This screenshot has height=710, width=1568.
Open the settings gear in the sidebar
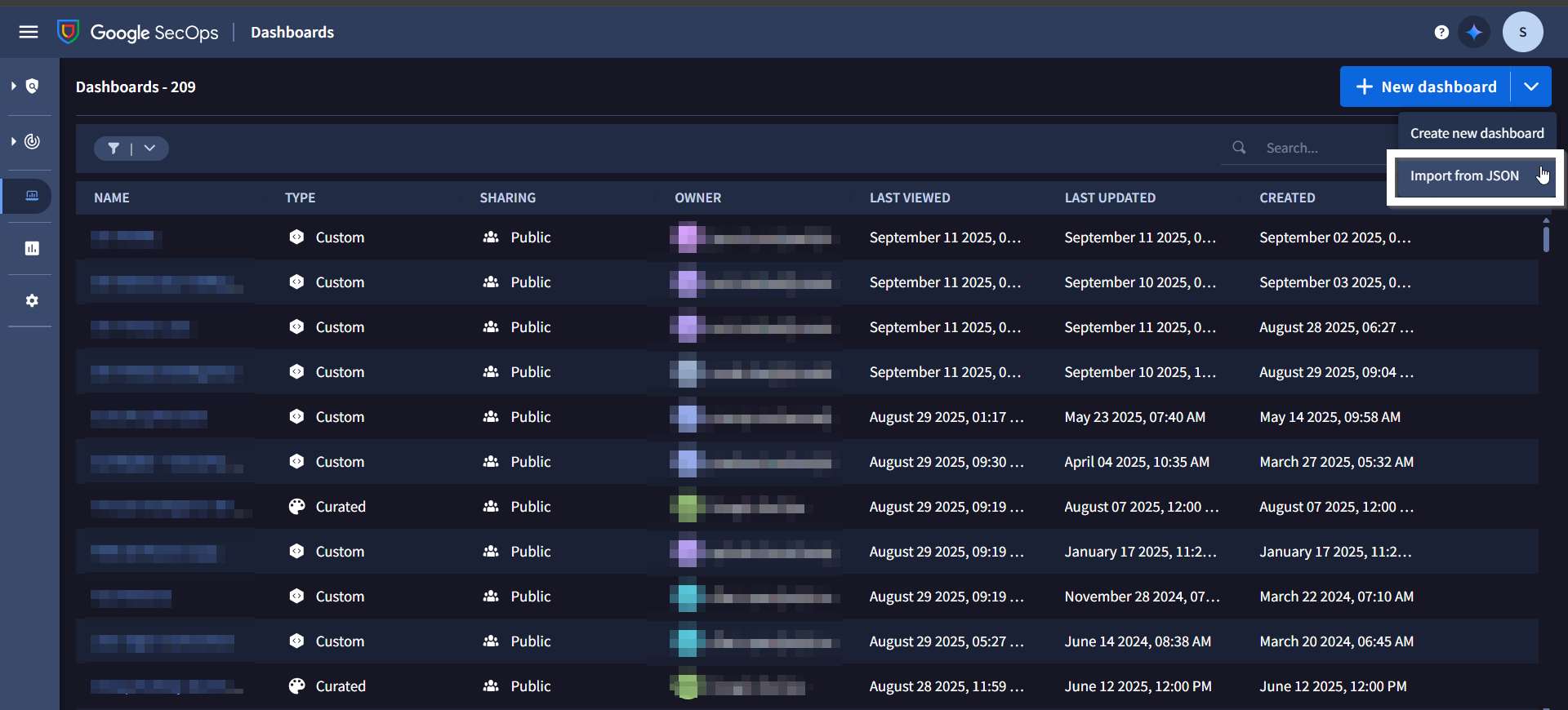(x=32, y=300)
